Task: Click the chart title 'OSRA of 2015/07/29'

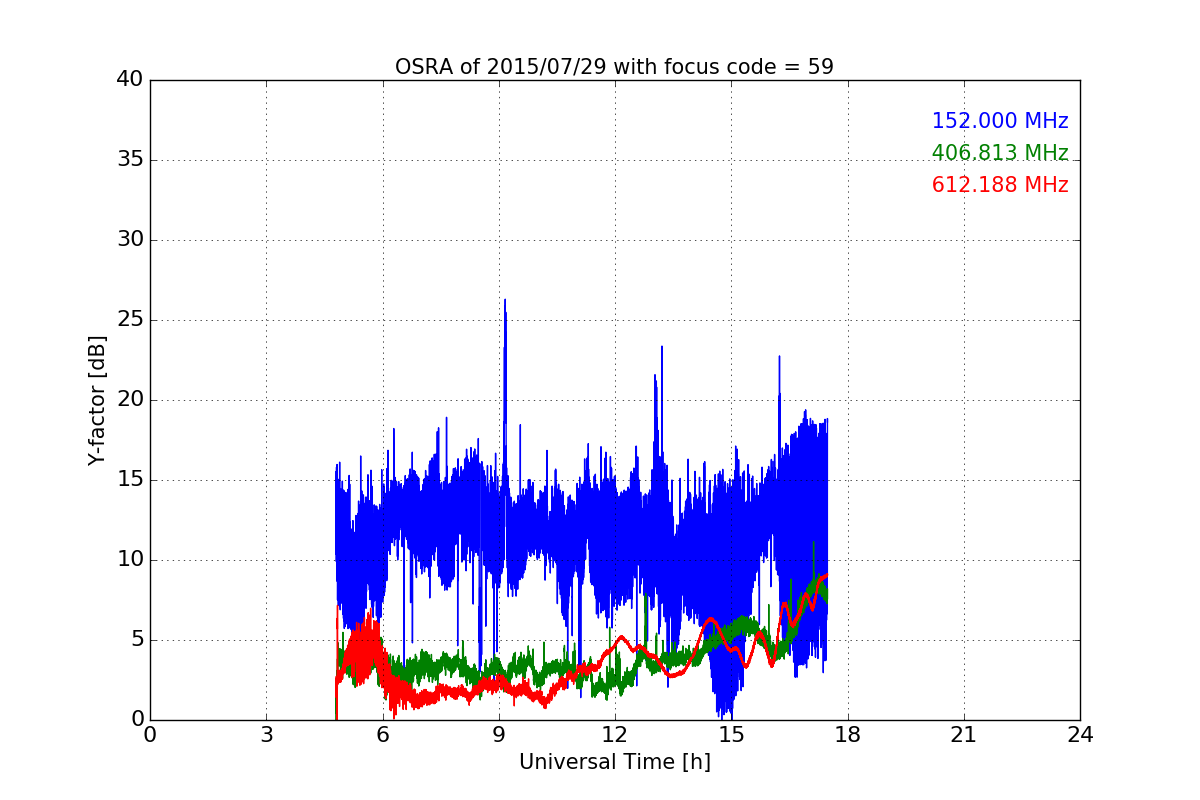Action: click(x=614, y=67)
